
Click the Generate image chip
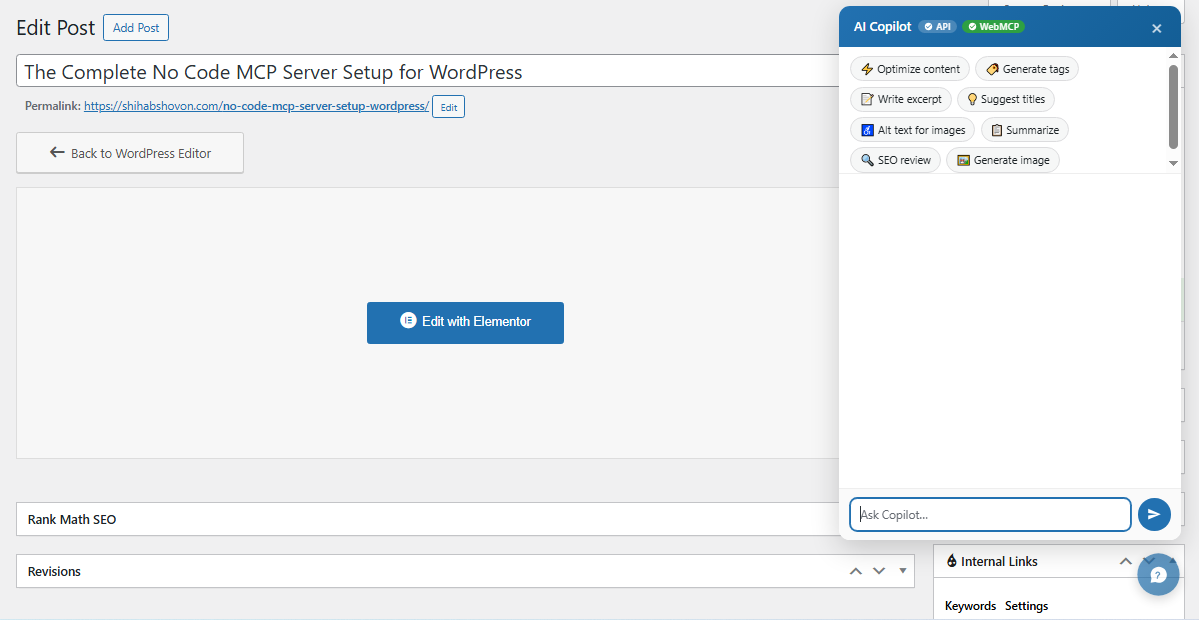click(x=1002, y=160)
